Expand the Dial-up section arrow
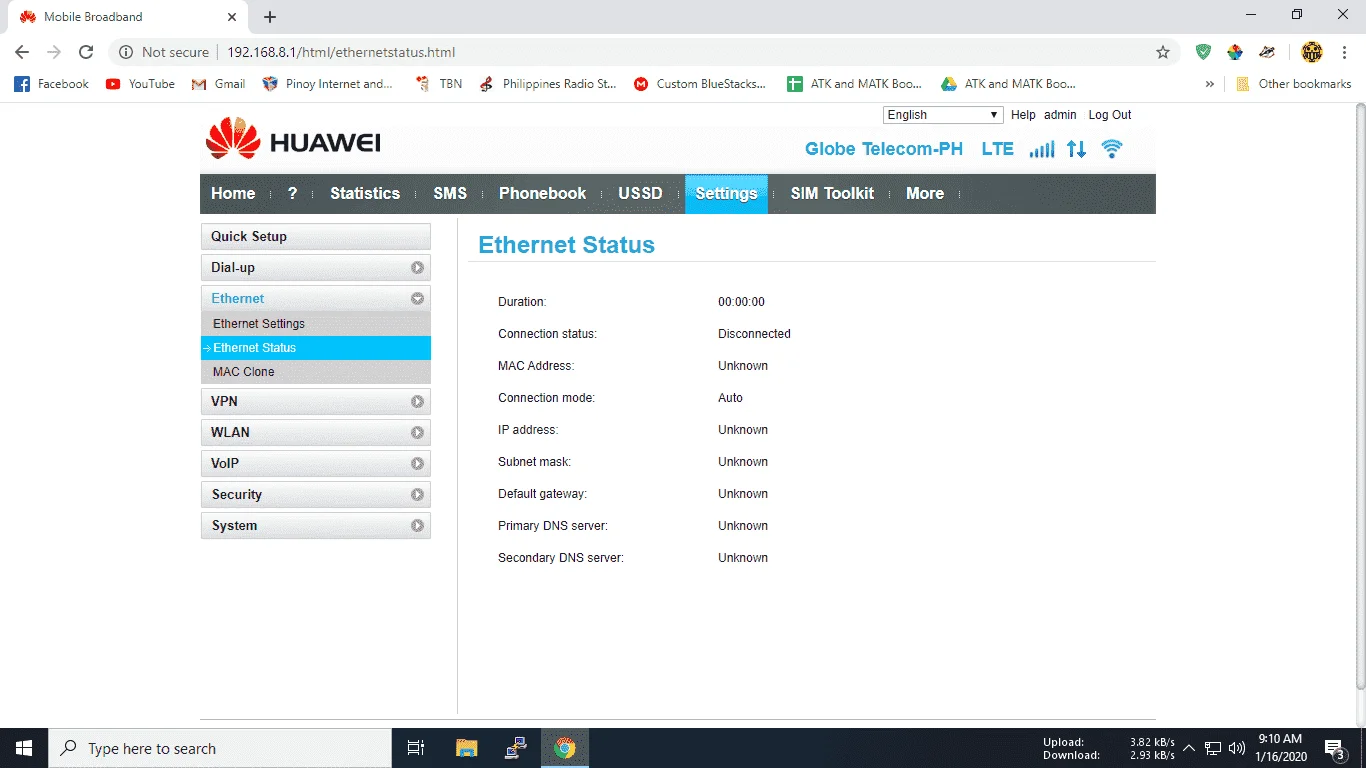The height and width of the screenshot is (768, 1366). [417, 268]
